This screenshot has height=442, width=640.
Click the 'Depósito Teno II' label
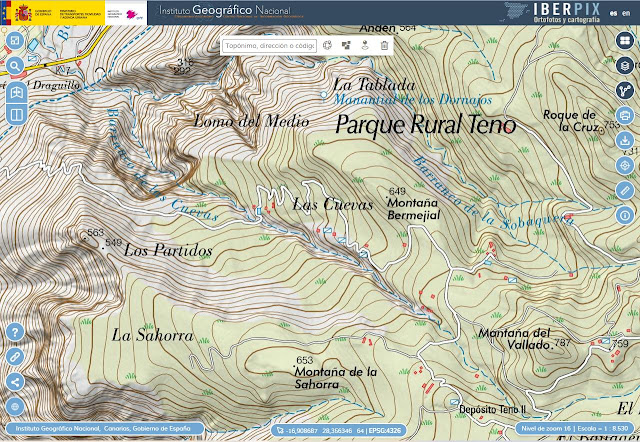(x=493, y=409)
